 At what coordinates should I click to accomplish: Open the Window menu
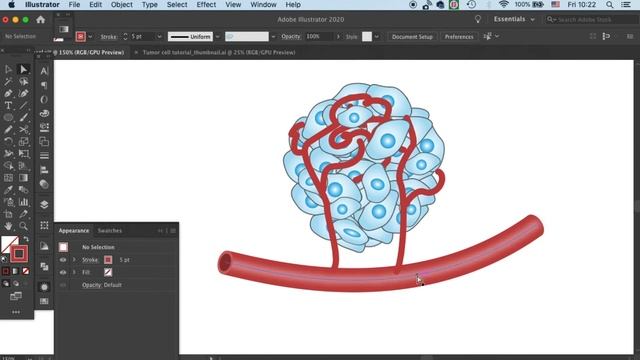click(x=263, y=5)
